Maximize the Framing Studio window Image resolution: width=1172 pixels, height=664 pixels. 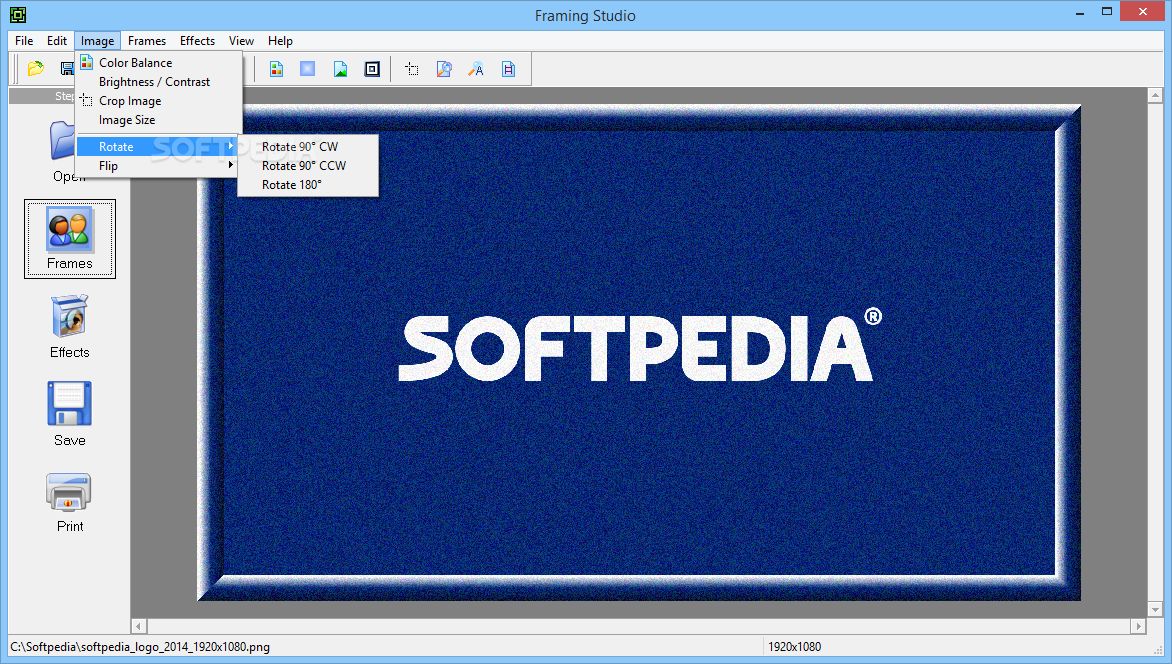1107,12
